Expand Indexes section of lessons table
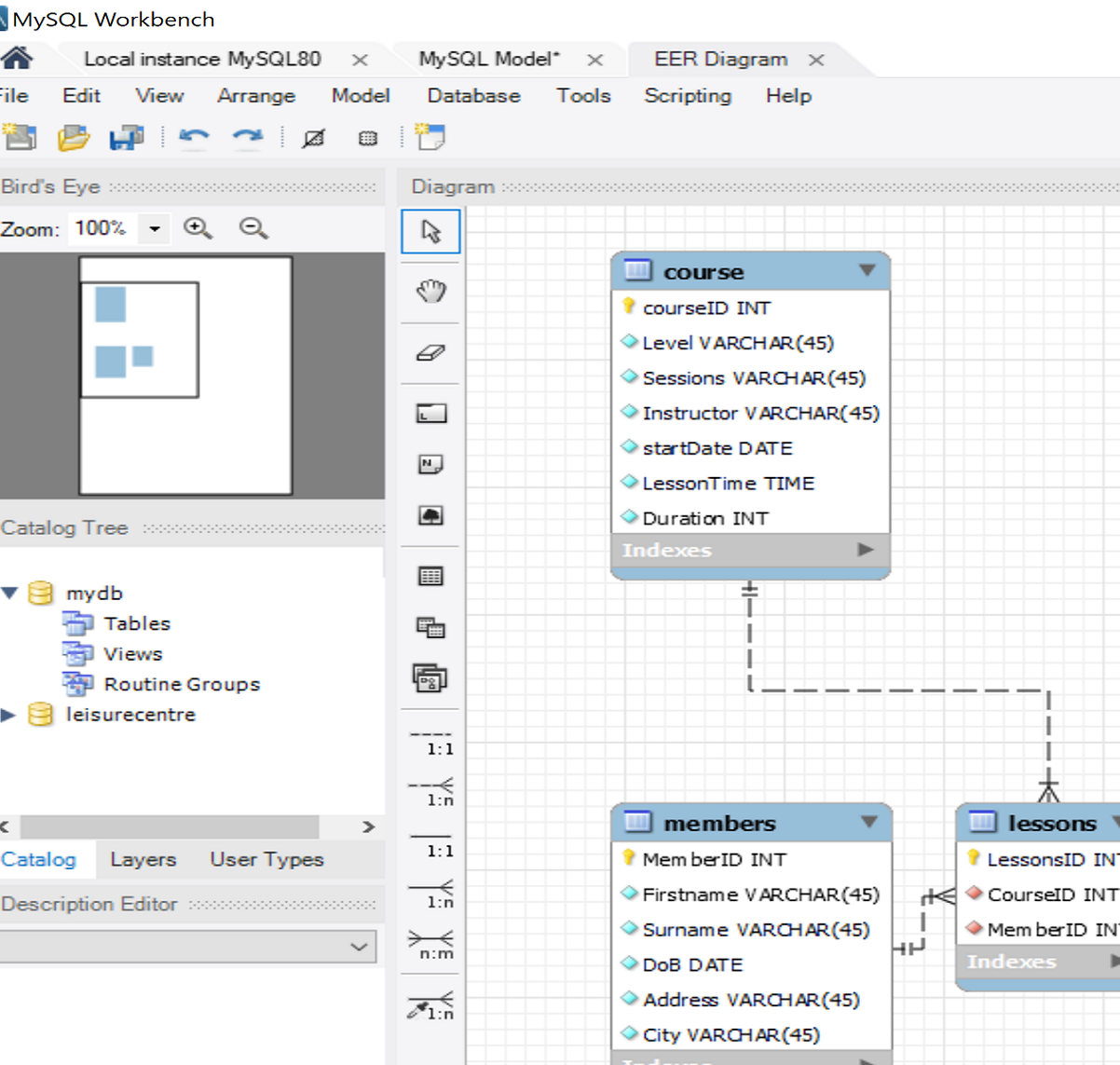 pos(1114,961)
